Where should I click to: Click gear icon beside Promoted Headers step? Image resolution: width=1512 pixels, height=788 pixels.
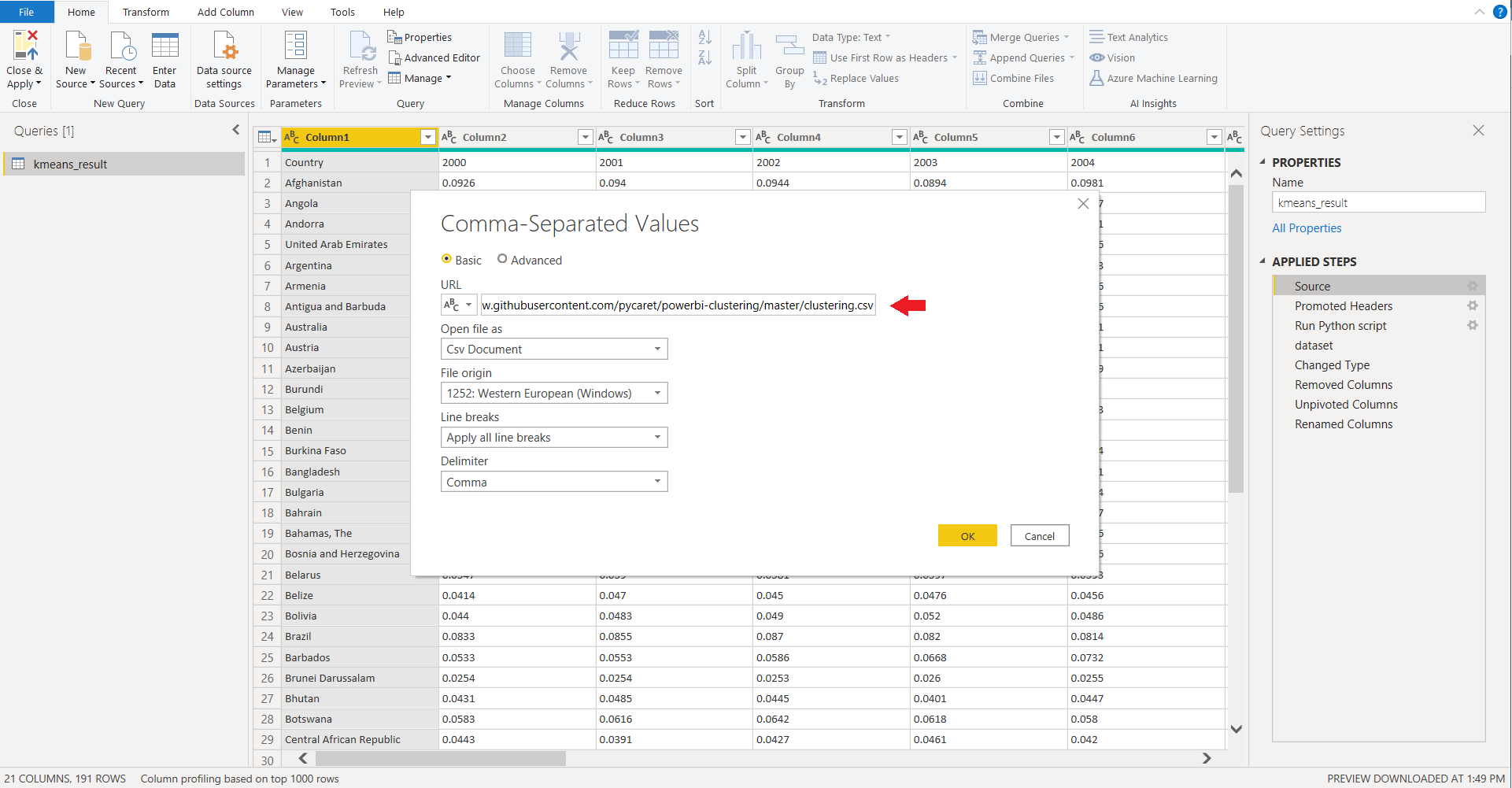point(1472,305)
